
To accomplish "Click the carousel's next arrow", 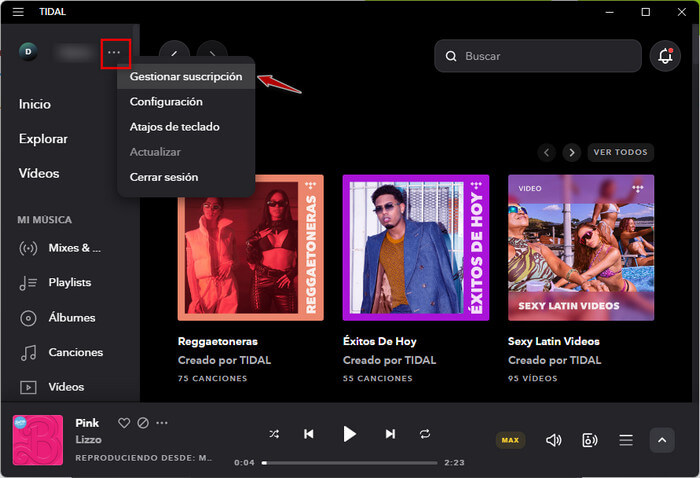I will click(572, 153).
